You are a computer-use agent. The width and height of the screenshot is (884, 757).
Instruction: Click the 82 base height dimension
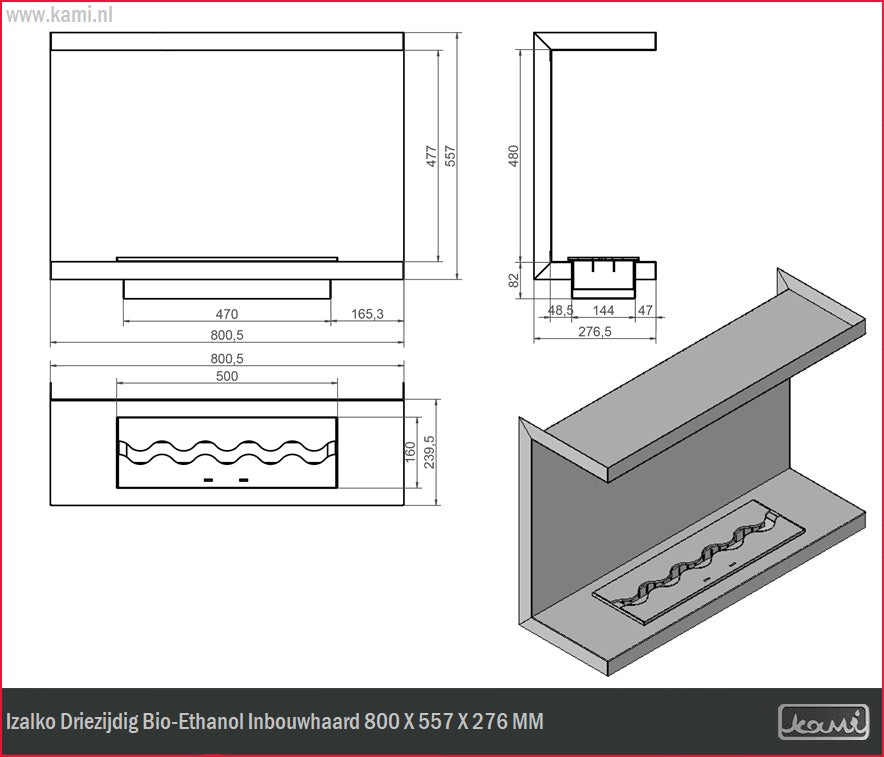(x=514, y=281)
